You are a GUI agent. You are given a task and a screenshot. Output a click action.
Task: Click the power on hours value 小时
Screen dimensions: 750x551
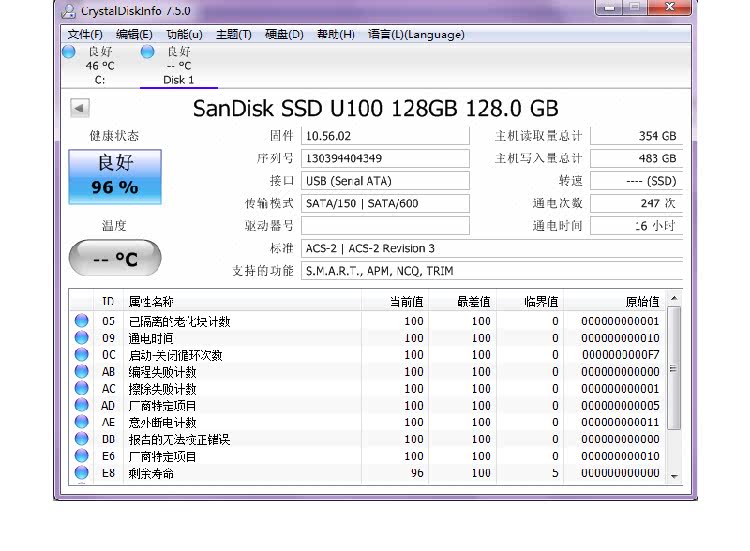pyautogui.click(x=636, y=226)
